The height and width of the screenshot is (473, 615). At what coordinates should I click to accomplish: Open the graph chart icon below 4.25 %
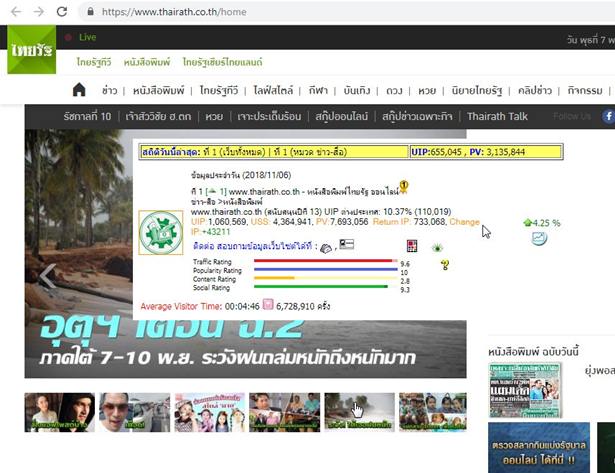(x=539, y=238)
